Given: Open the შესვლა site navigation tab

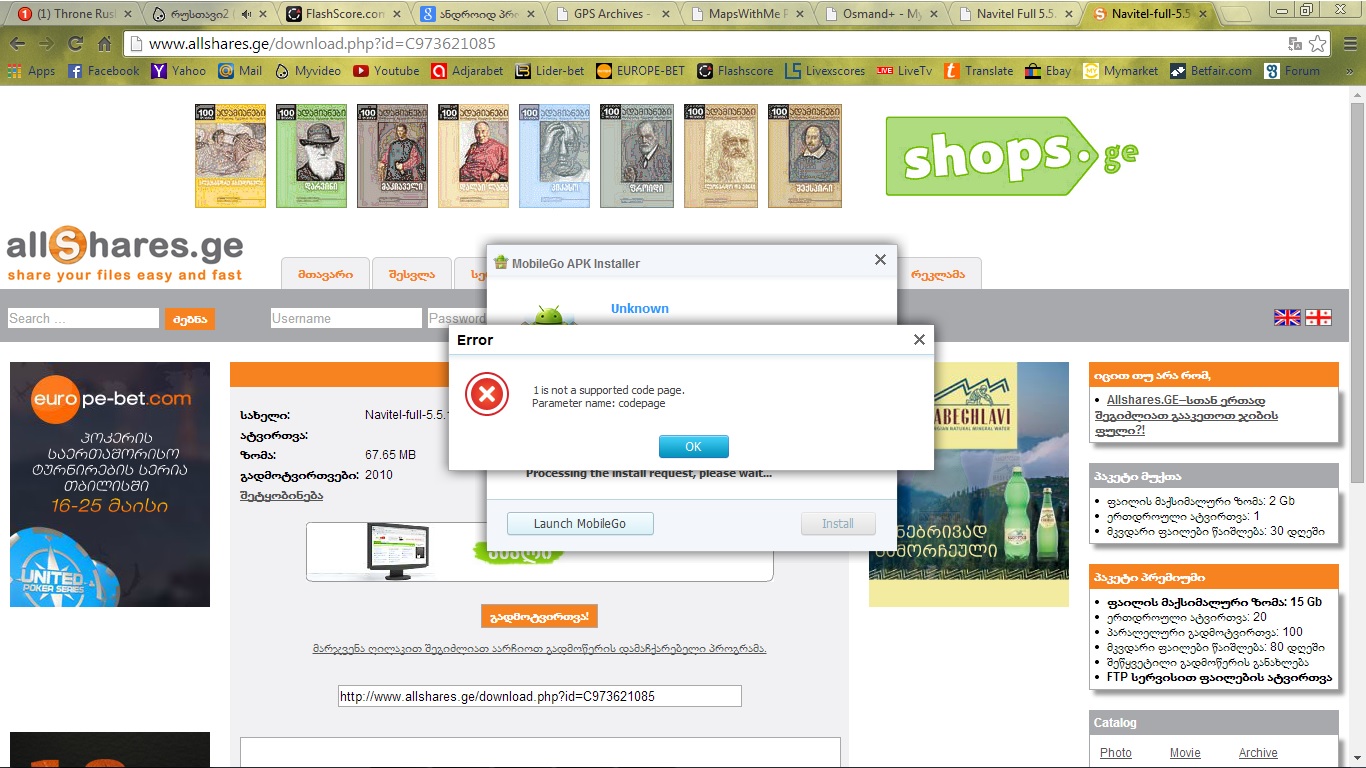Looking at the screenshot, I should tap(412, 274).
